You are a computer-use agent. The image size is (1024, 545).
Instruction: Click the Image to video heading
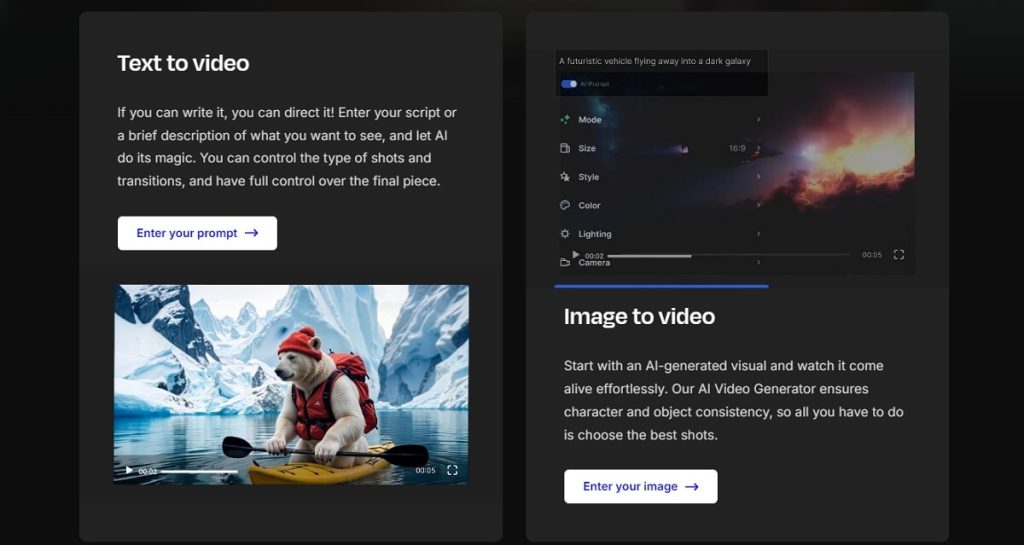click(639, 317)
